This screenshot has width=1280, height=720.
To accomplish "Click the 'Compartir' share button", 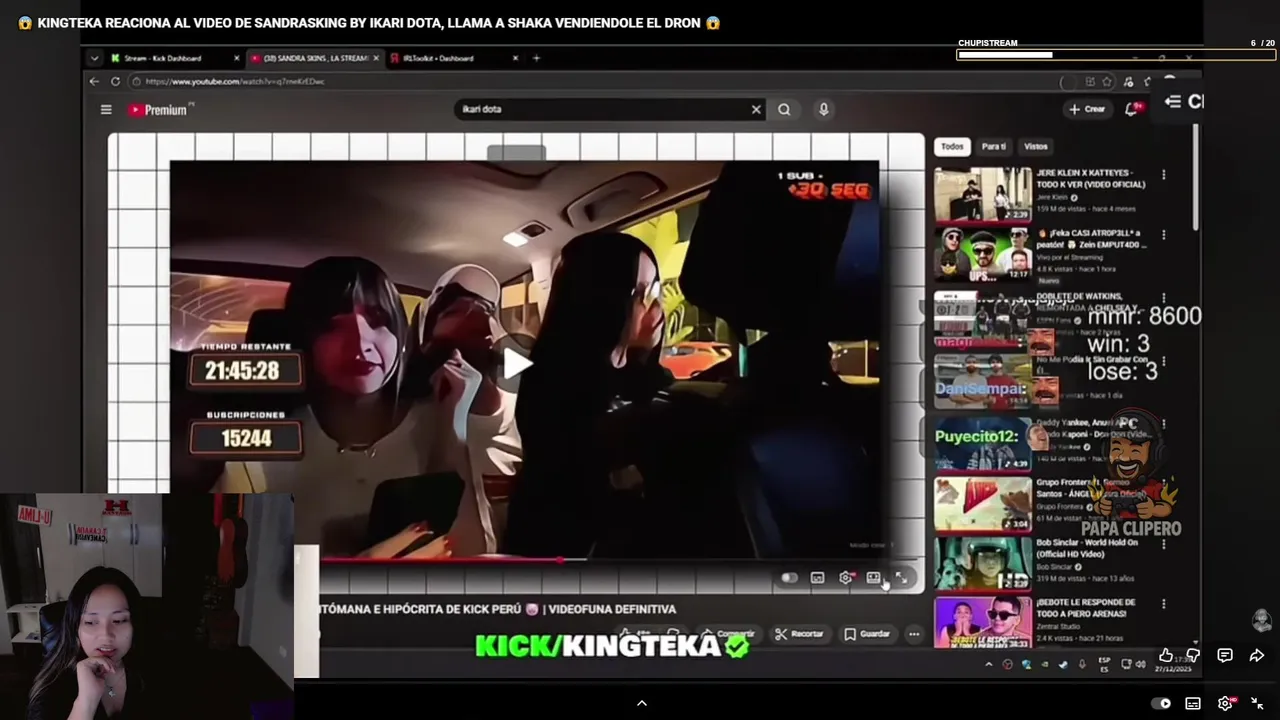I will (x=727, y=634).
